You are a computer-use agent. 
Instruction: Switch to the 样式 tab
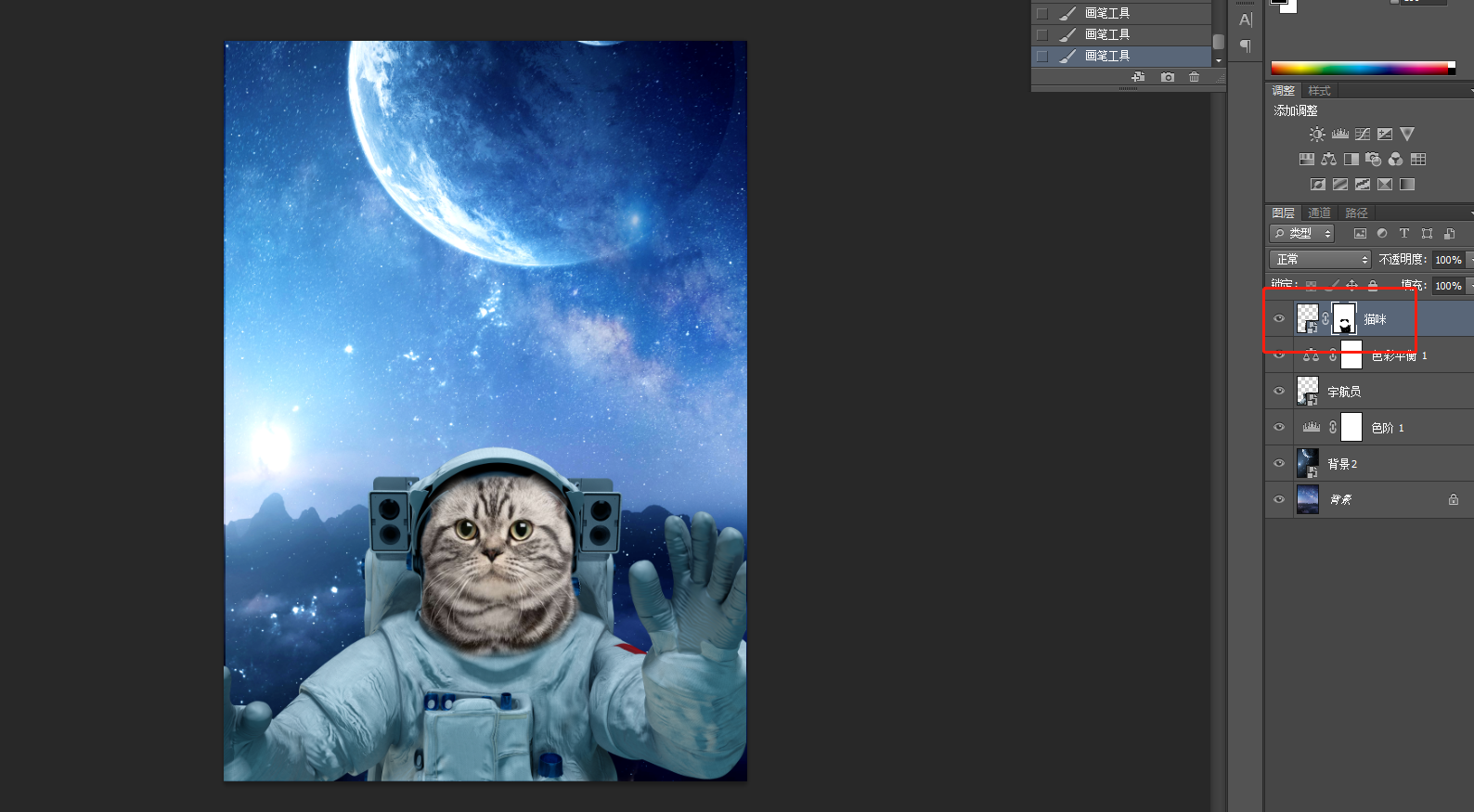1320,91
